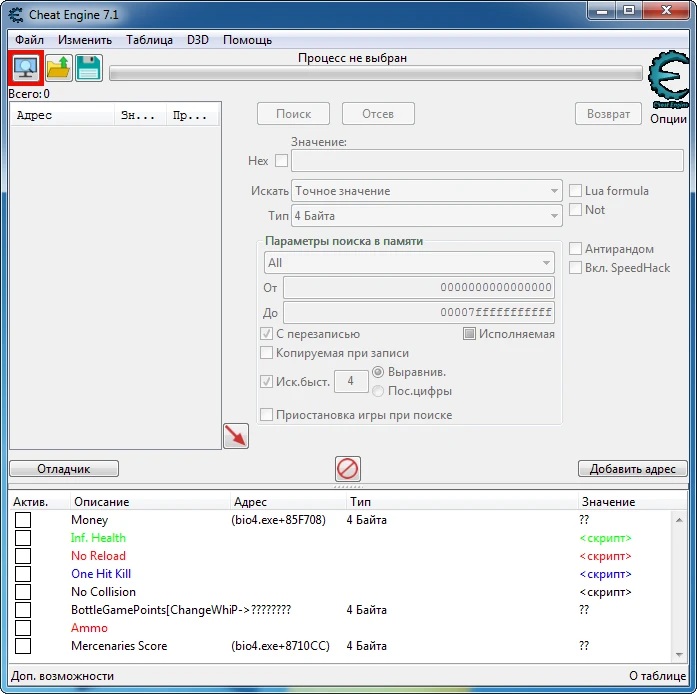
Task: Open the Изменить menu
Action: (x=85, y=40)
